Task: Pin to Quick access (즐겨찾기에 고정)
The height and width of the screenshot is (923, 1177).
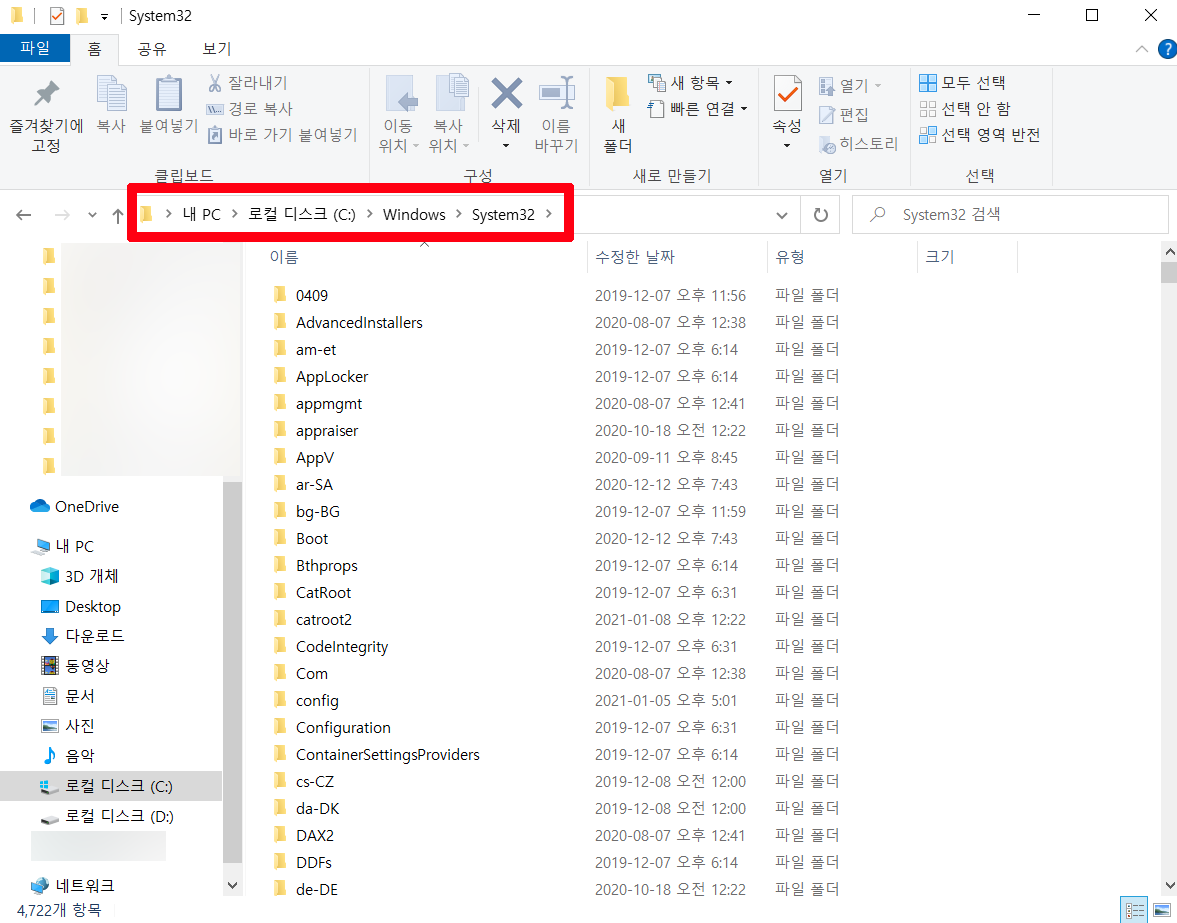Action: click(46, 115)
